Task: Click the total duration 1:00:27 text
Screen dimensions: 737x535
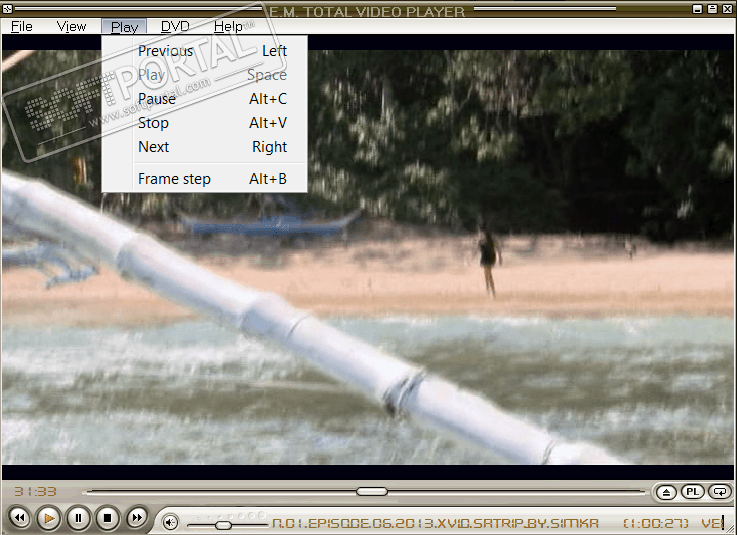Action: (x=655, y=523)
